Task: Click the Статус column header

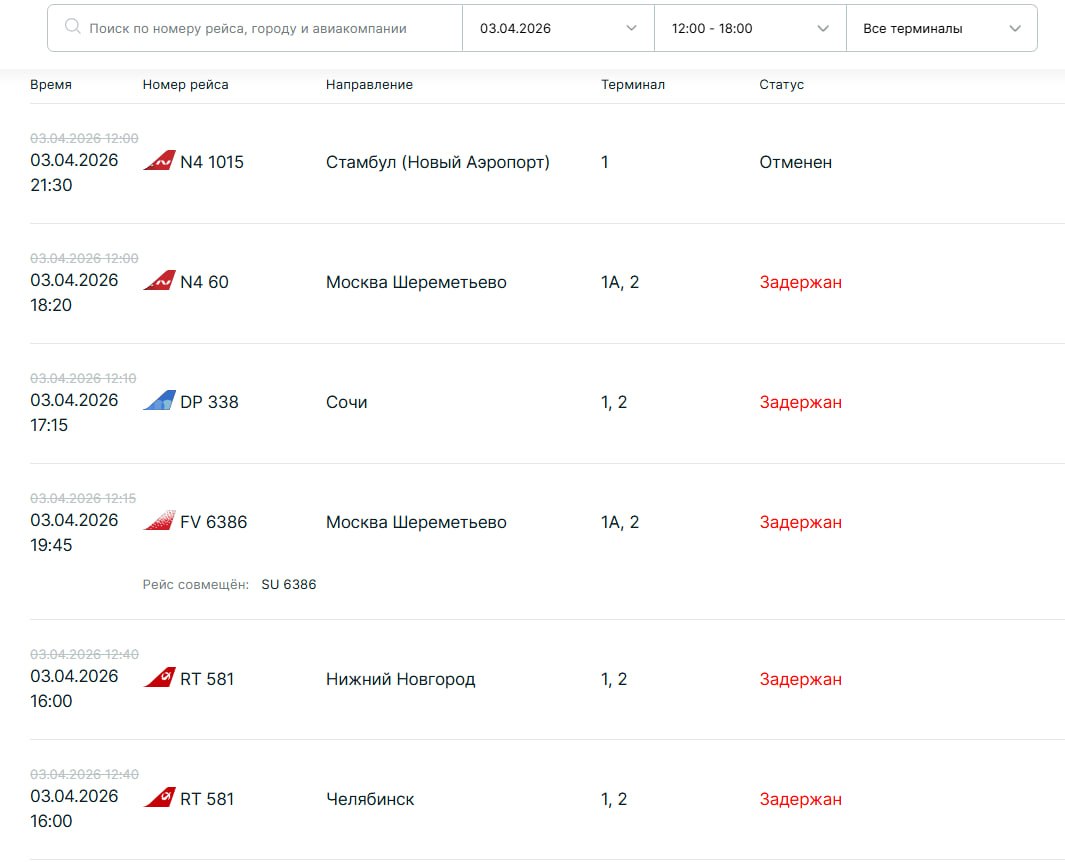Action: pyautogui.click(x=781, y=85)
